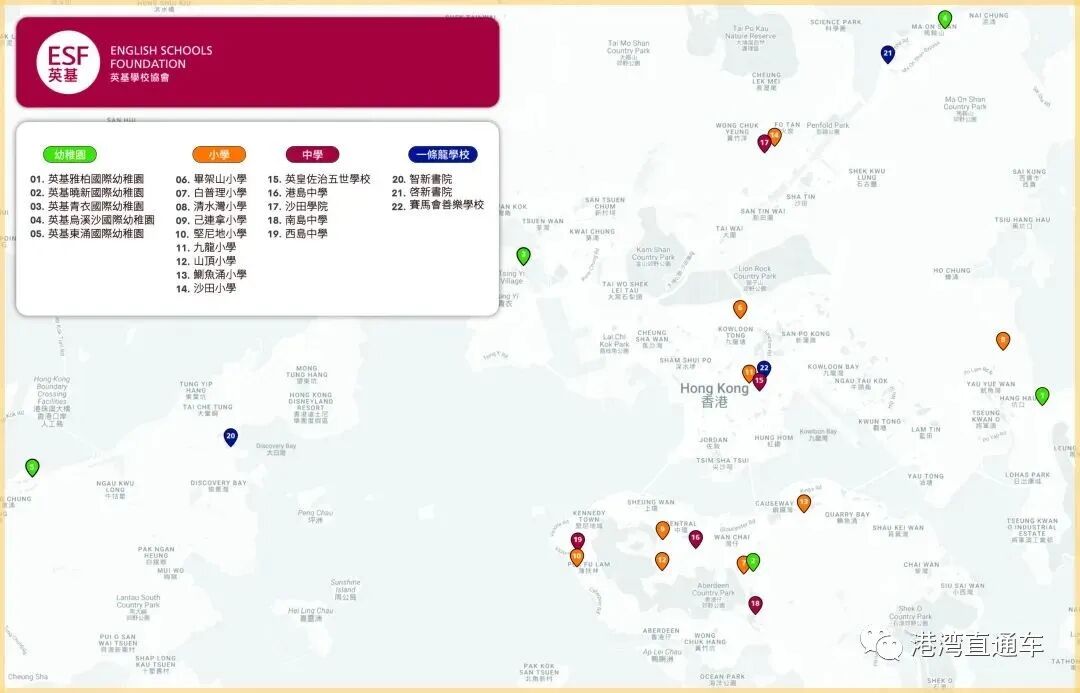Click legend entry 05 英基東涌國際幼稚園
Image resolution: width=1080 pixels, height=693 pixels.
(87, 234)
